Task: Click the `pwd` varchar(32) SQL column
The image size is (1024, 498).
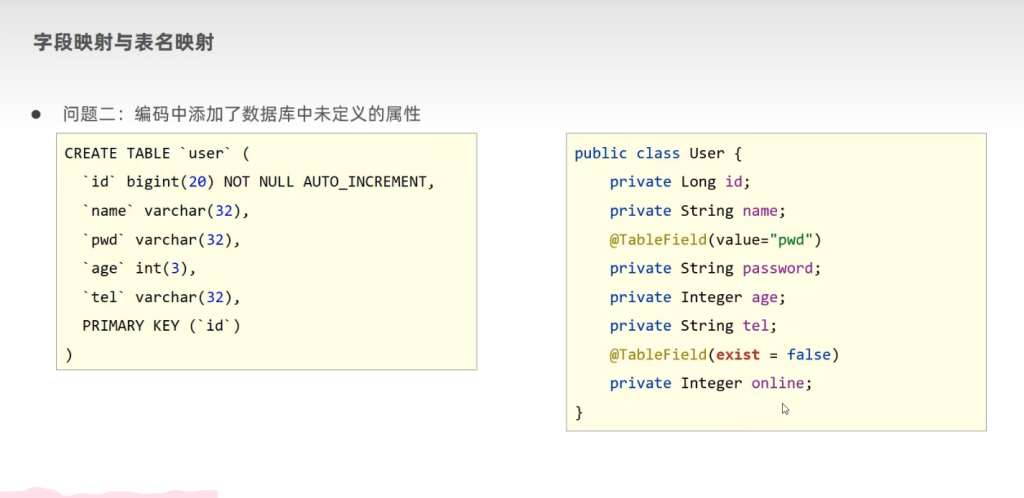Action: pyautogui.click(x=161, y=240)
